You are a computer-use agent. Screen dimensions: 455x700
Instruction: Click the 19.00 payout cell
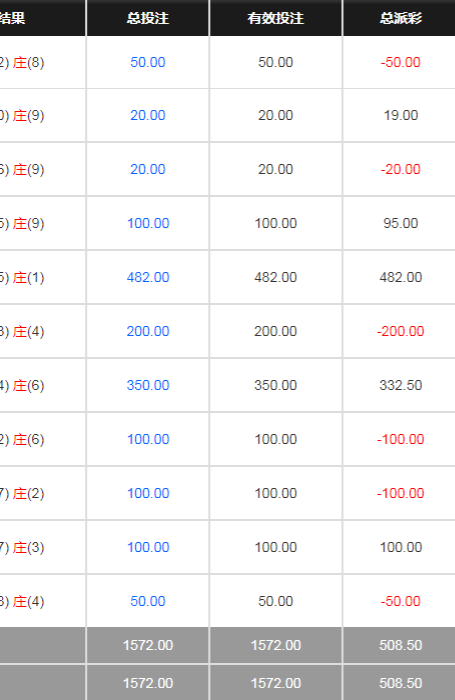coord(401,115)
